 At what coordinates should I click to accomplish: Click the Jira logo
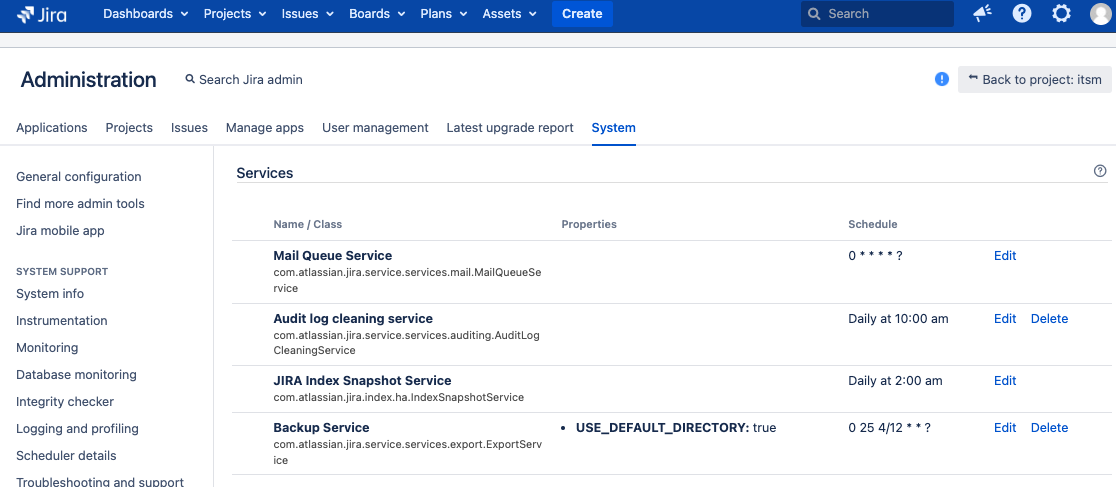click(42, 14)
